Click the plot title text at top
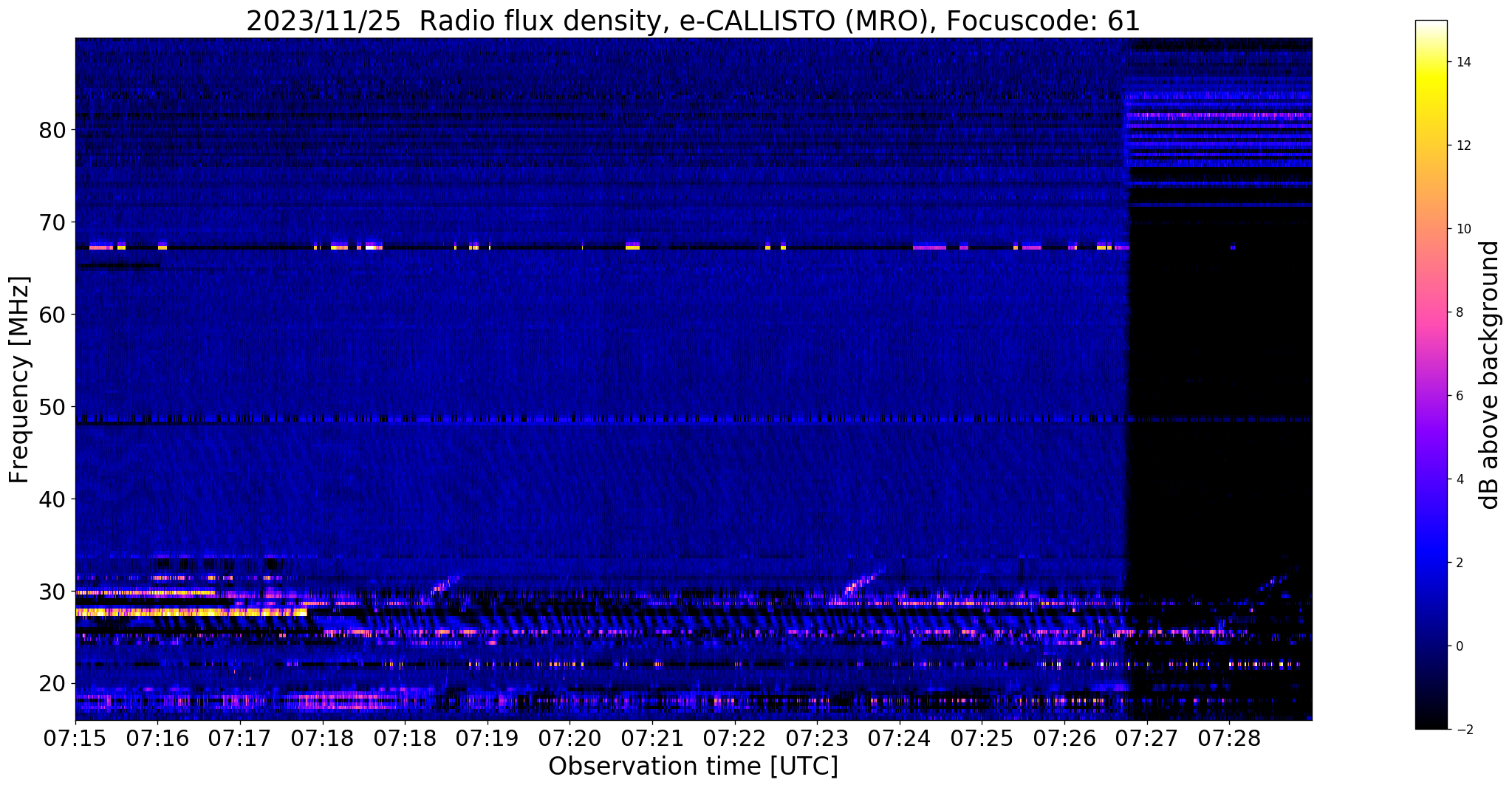 tap(693, 21)
